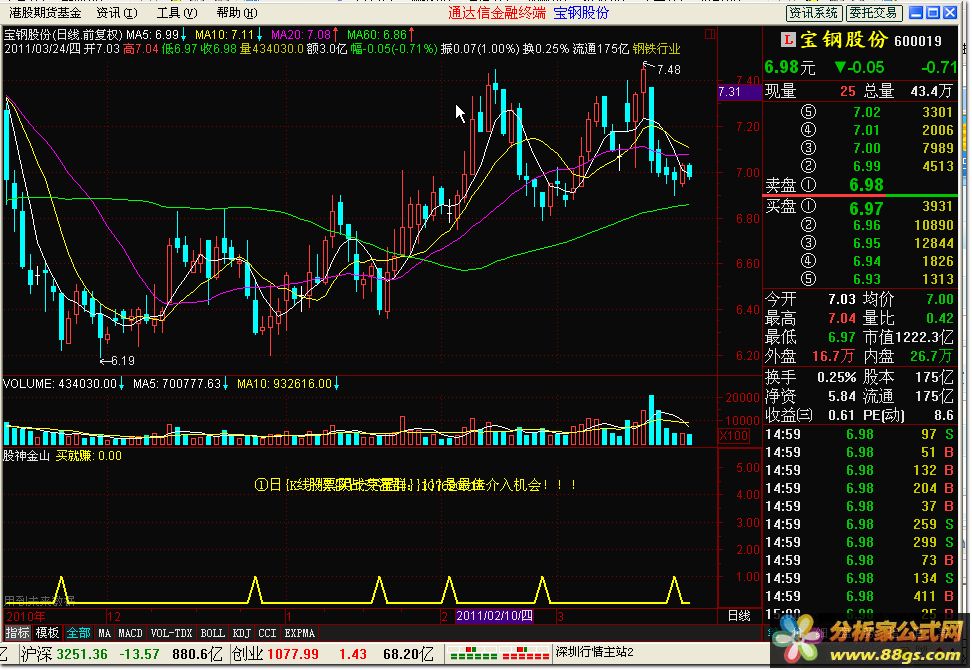Click the trade row with volume 97 S
Image resolution: width=972 pixels, height=670 pixels.
[860, 434]
